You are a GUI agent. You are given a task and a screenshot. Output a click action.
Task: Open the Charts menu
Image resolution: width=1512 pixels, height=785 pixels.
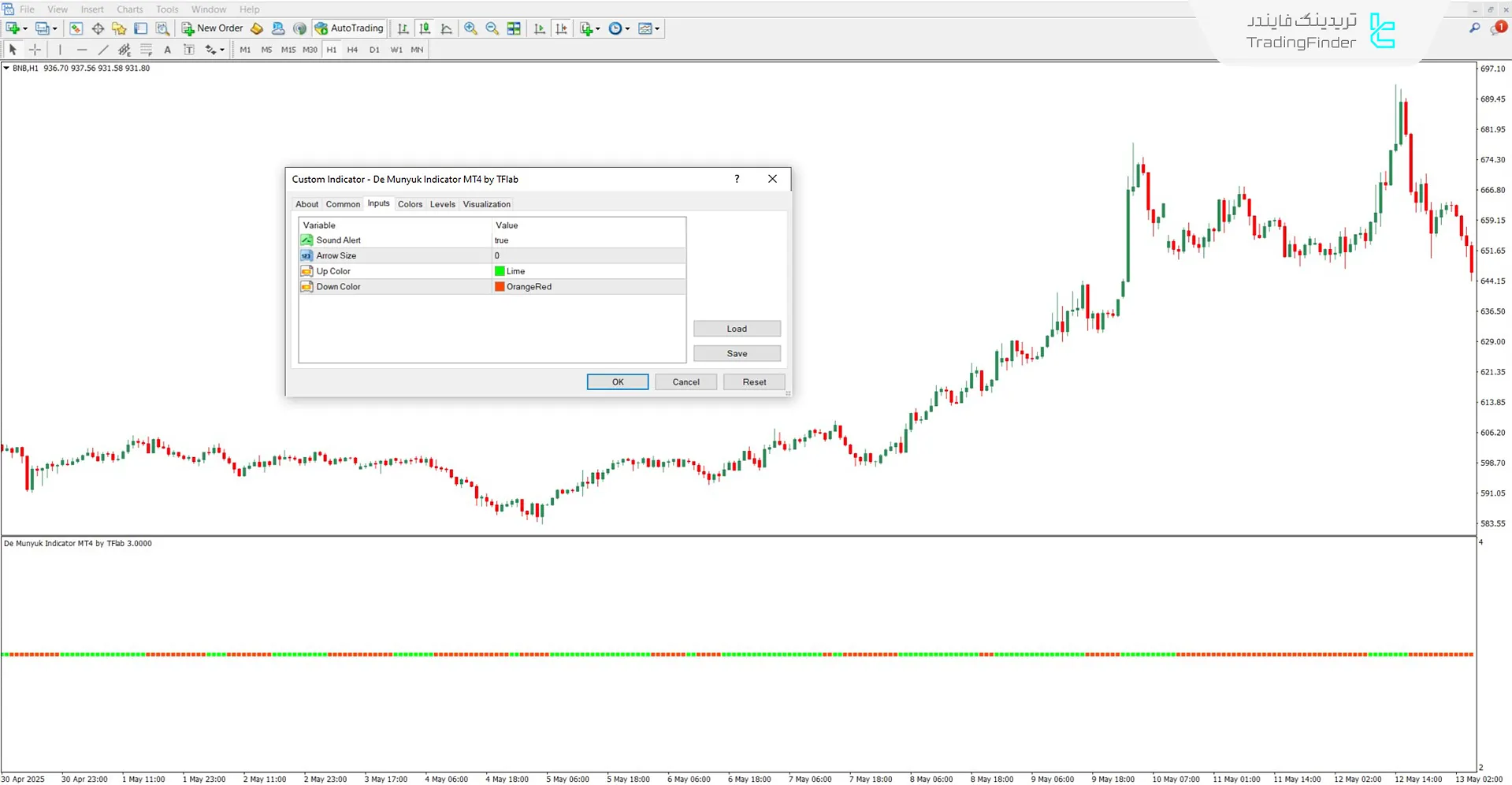coord(130,9)
